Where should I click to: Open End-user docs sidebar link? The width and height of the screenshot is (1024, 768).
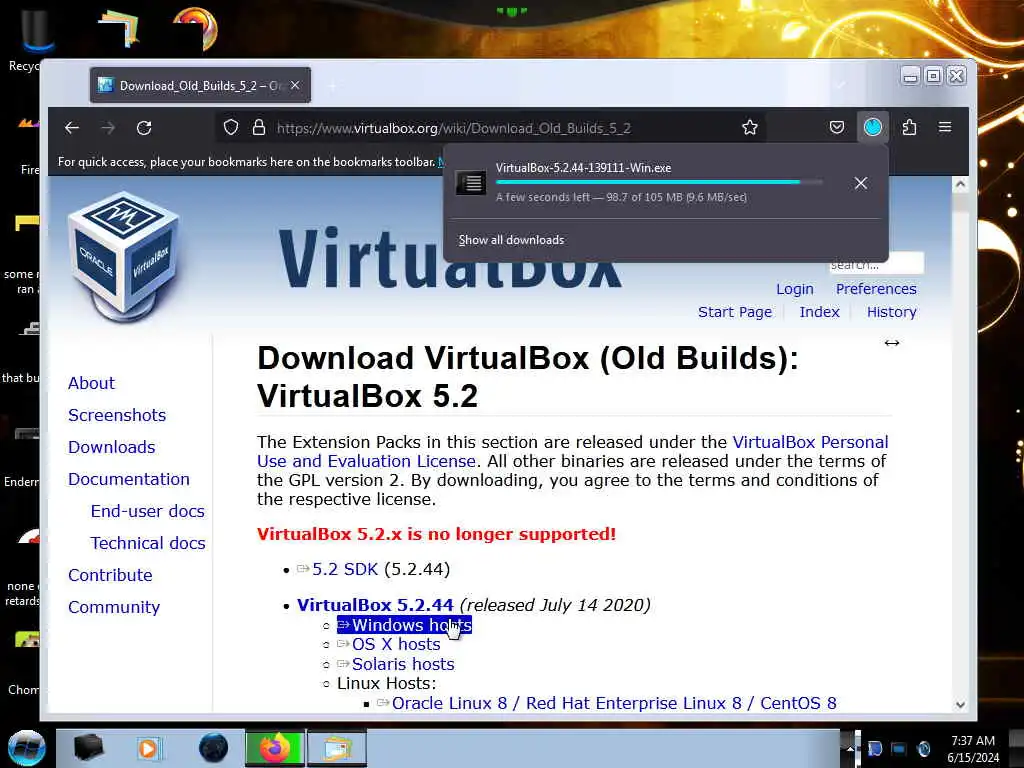click(x=148, y=511)
